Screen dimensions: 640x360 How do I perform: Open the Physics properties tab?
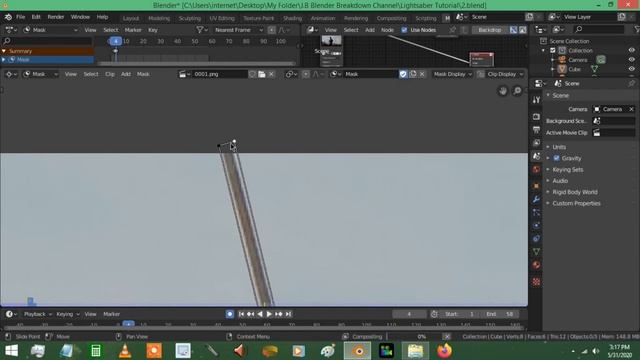[x=536, y=225]
